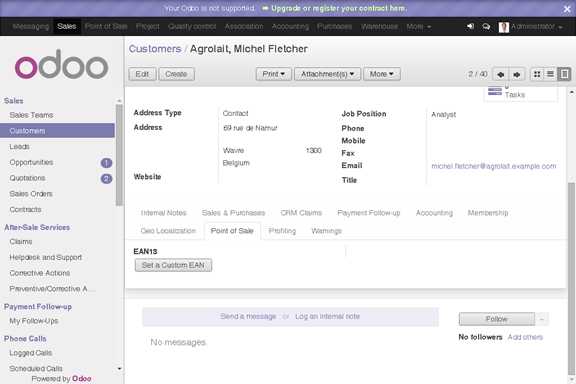Open the Purchases menu
The width and height of the screenshot is (576, 384).
pos(334,26)
